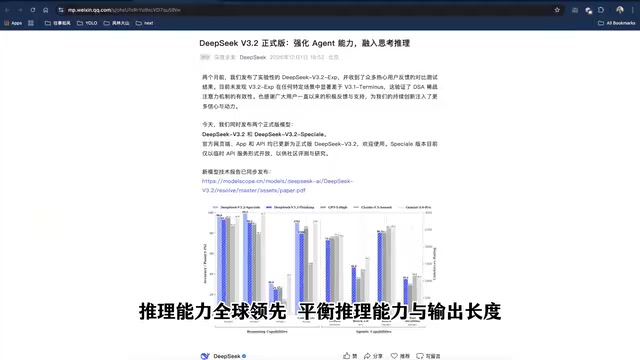Screen dimensions: 640x360
Task: Open the next bookmarks folder
Action: (x=144, y=23)
